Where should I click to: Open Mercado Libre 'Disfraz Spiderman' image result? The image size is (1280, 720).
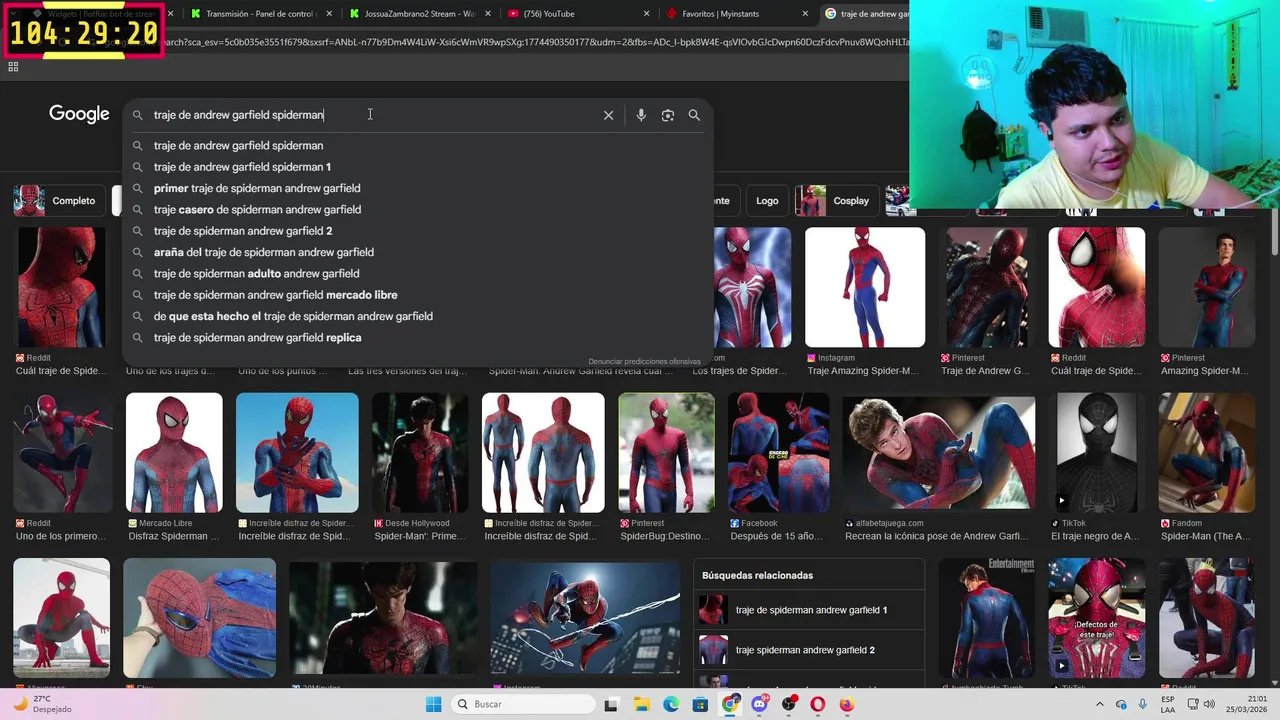[x=174, y=453]
